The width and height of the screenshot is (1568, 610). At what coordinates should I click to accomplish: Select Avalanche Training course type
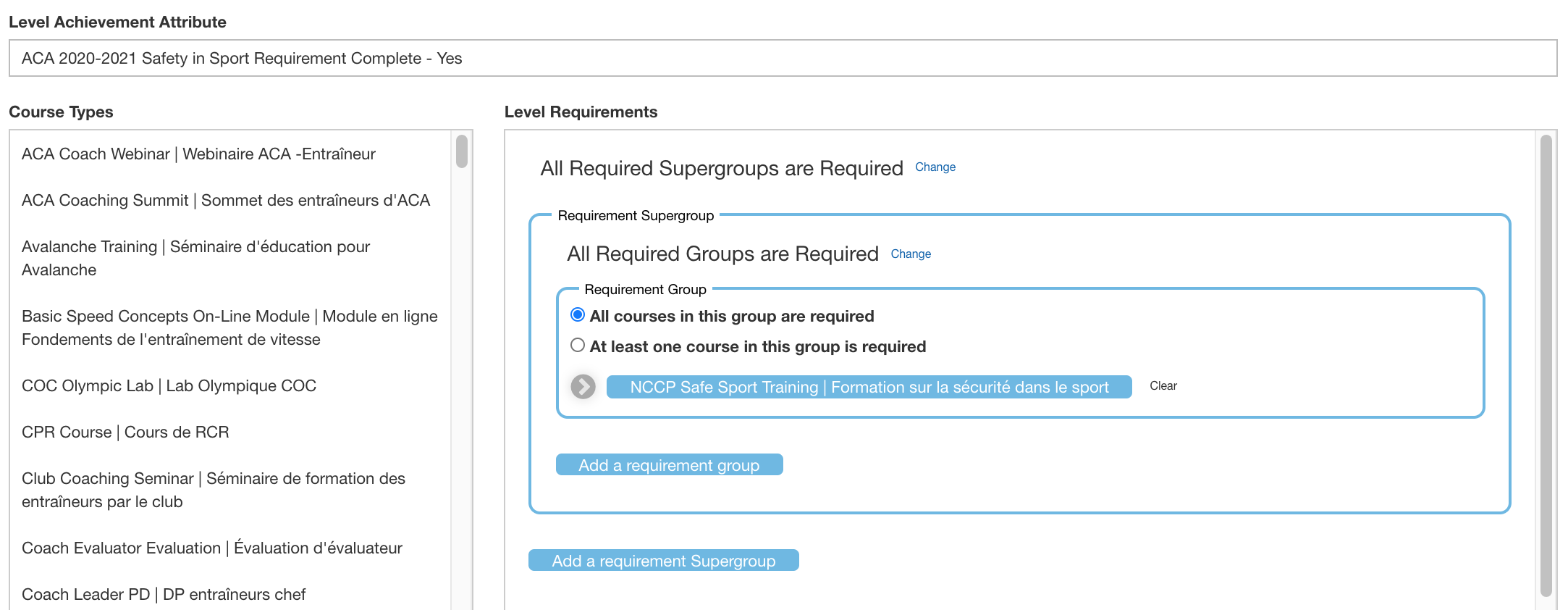coord(195,258)
